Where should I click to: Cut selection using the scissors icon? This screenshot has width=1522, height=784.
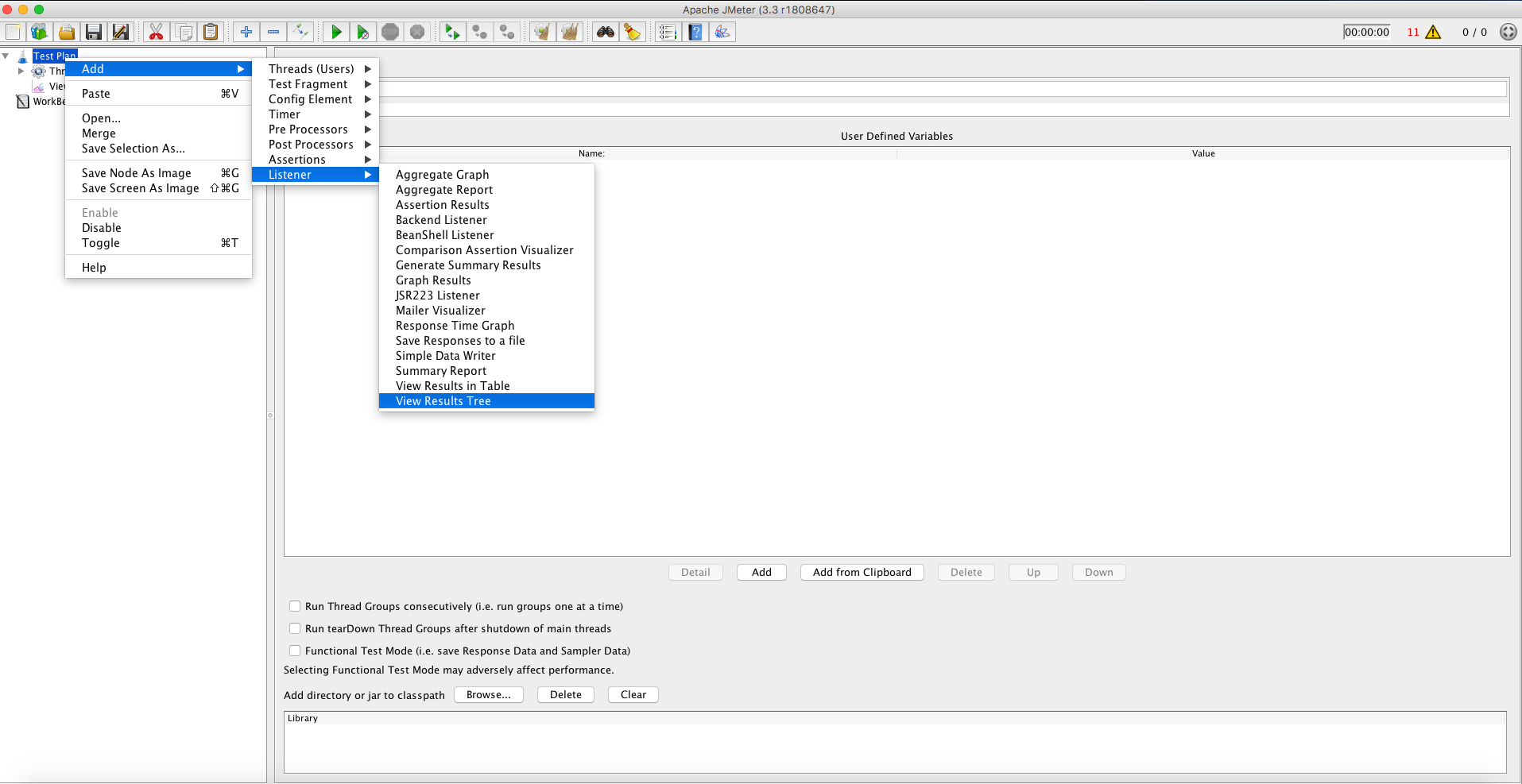pyautogui.click(x=157, y=32)
